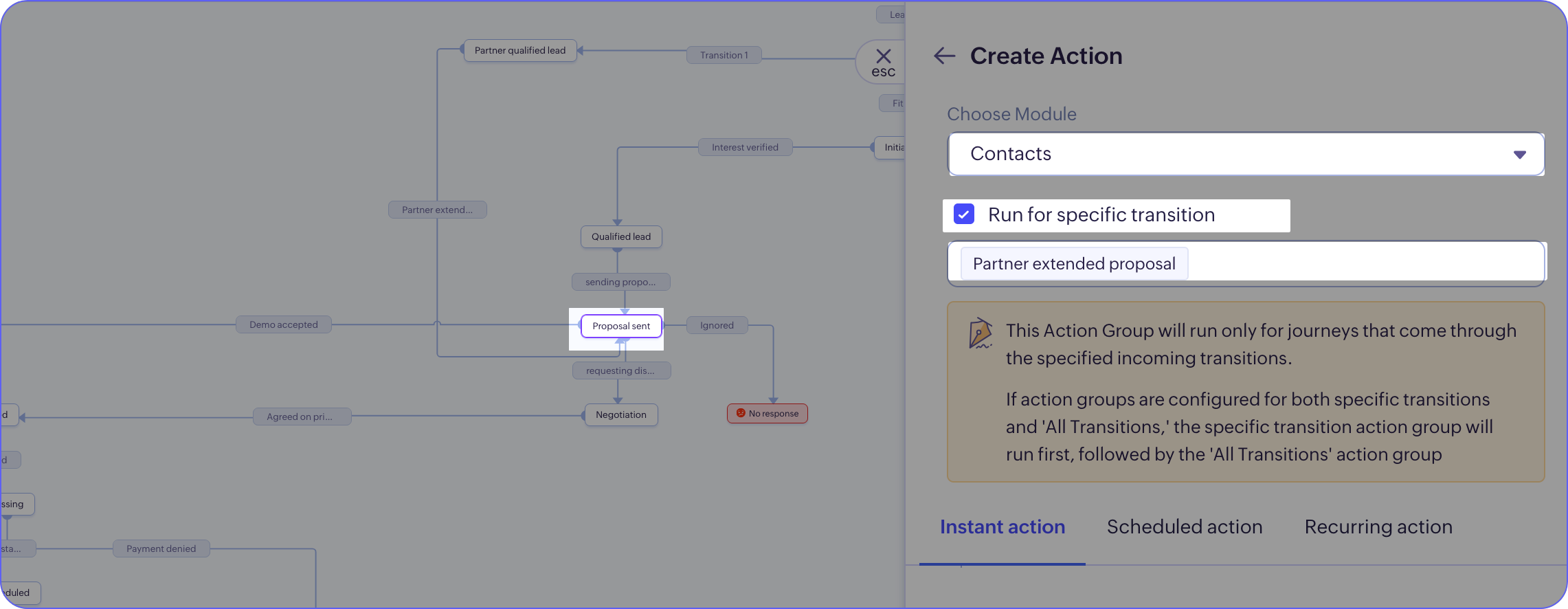Open the Contacts module dropdown
1568x609 pixels.
point(1245,154)
